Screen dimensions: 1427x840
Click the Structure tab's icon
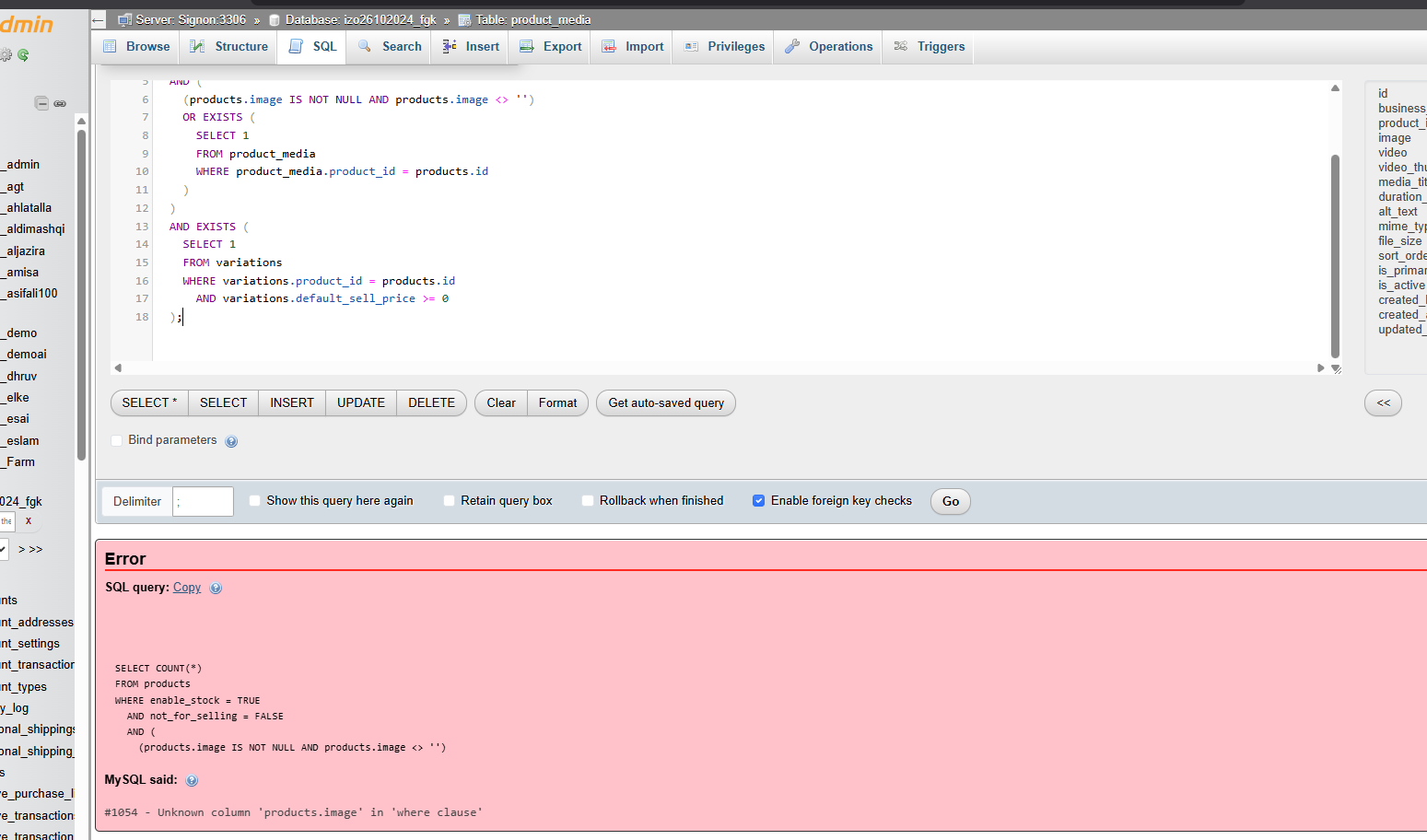[x=197, y=46]
